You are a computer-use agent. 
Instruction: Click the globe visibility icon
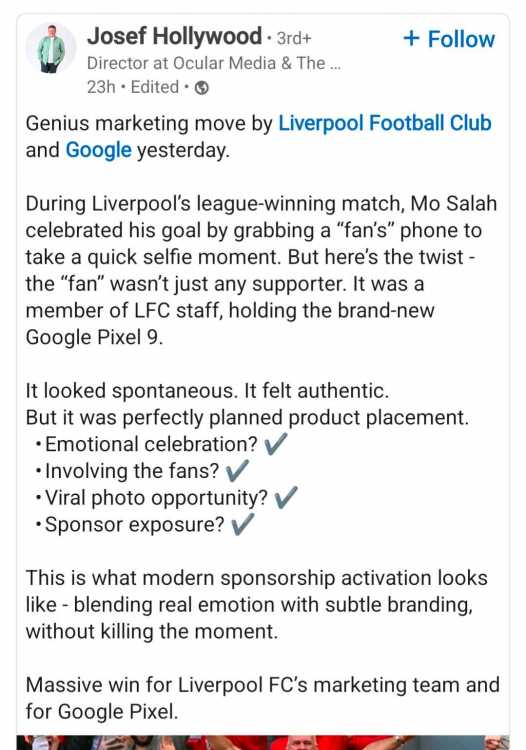(202, 88)
